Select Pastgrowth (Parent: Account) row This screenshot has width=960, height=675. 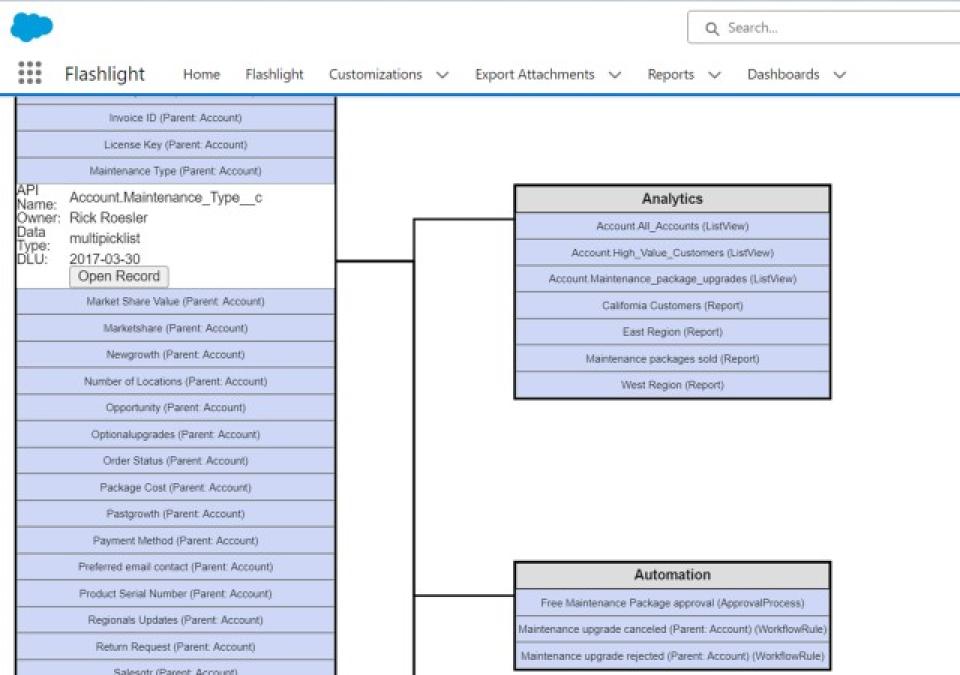(x=176, y=514)
